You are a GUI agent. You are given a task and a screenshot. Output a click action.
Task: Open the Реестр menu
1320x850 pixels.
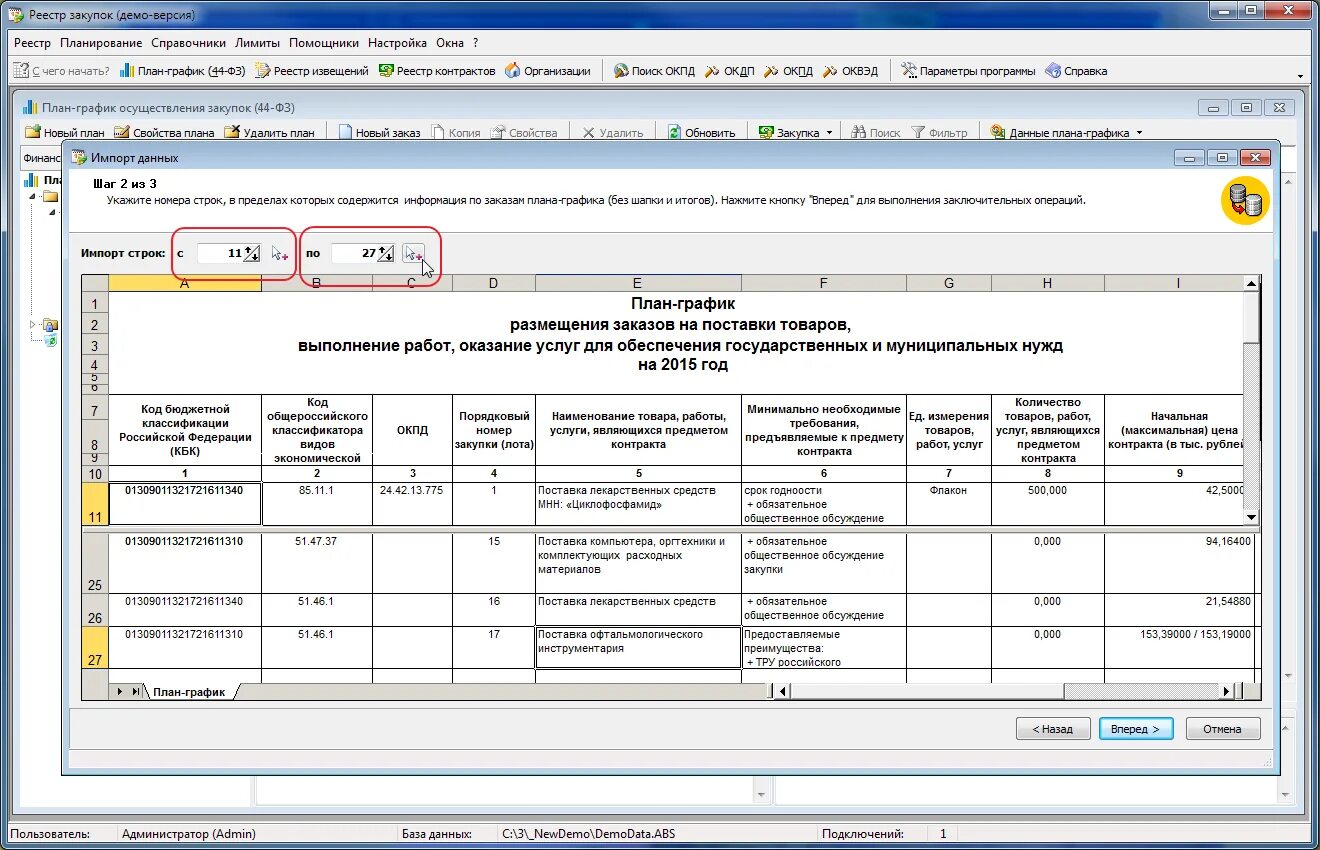[x=32, y=43]
